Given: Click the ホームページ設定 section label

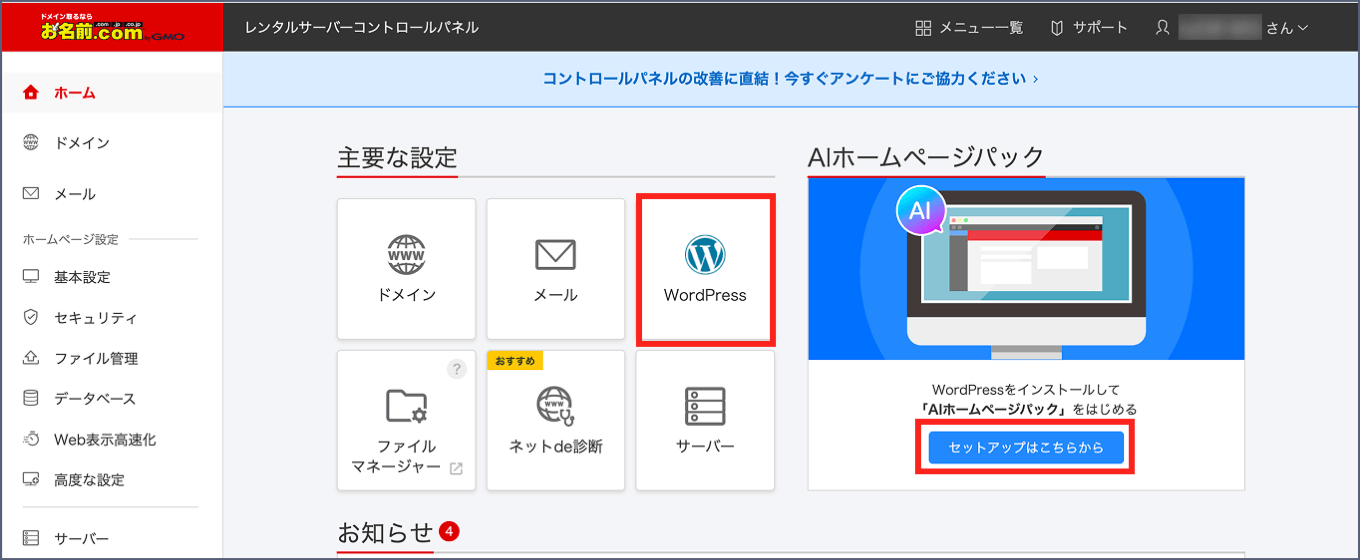Looking at the screenshot, I should [x=70, y=240].
